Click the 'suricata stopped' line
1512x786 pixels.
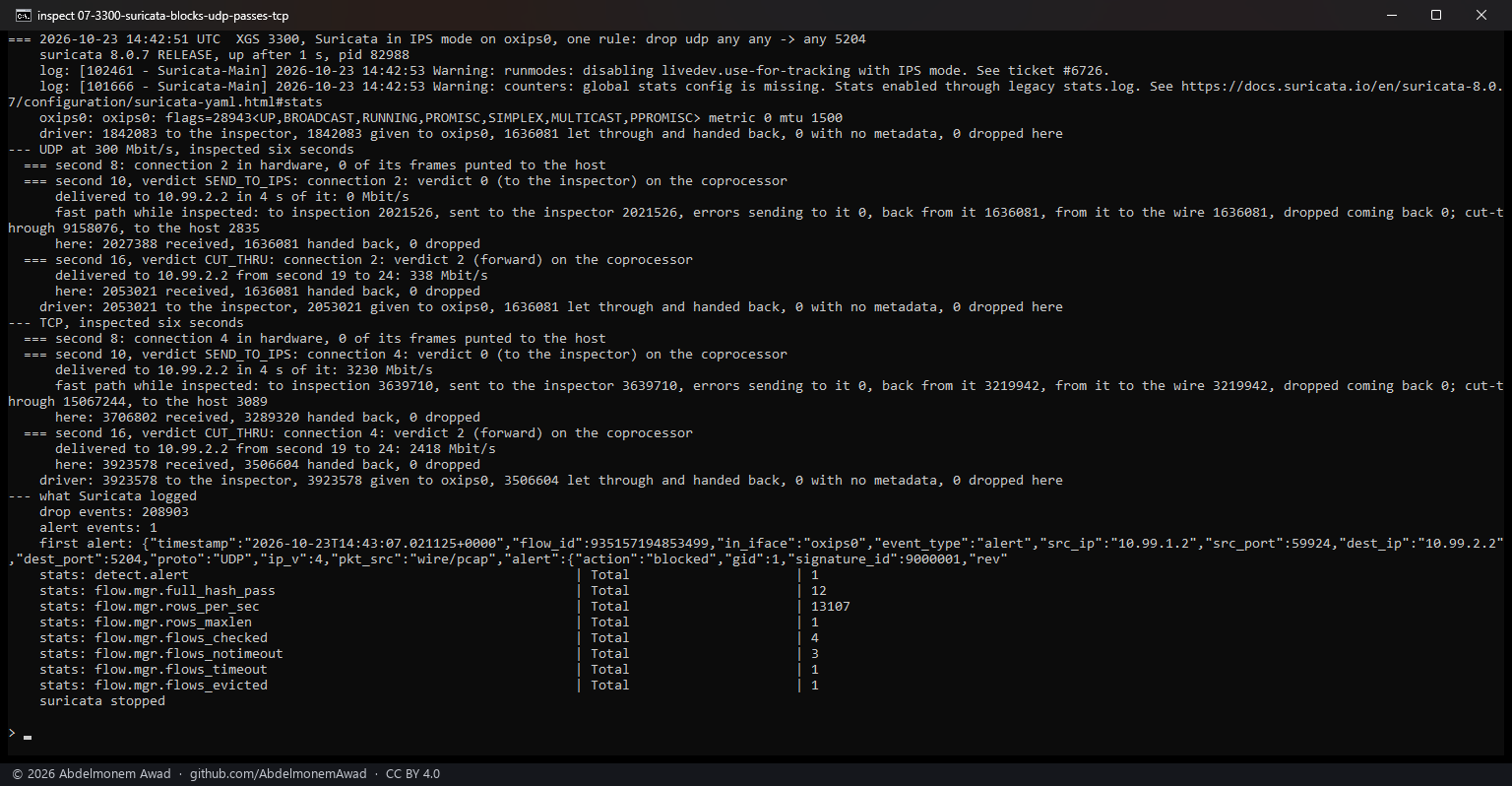pos(102,701)
